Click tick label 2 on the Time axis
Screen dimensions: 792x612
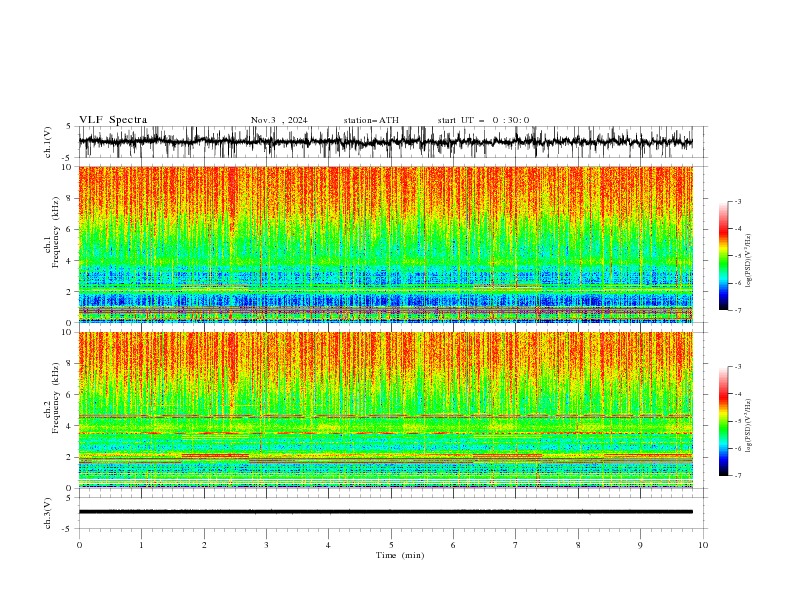[x=204, y=545]
